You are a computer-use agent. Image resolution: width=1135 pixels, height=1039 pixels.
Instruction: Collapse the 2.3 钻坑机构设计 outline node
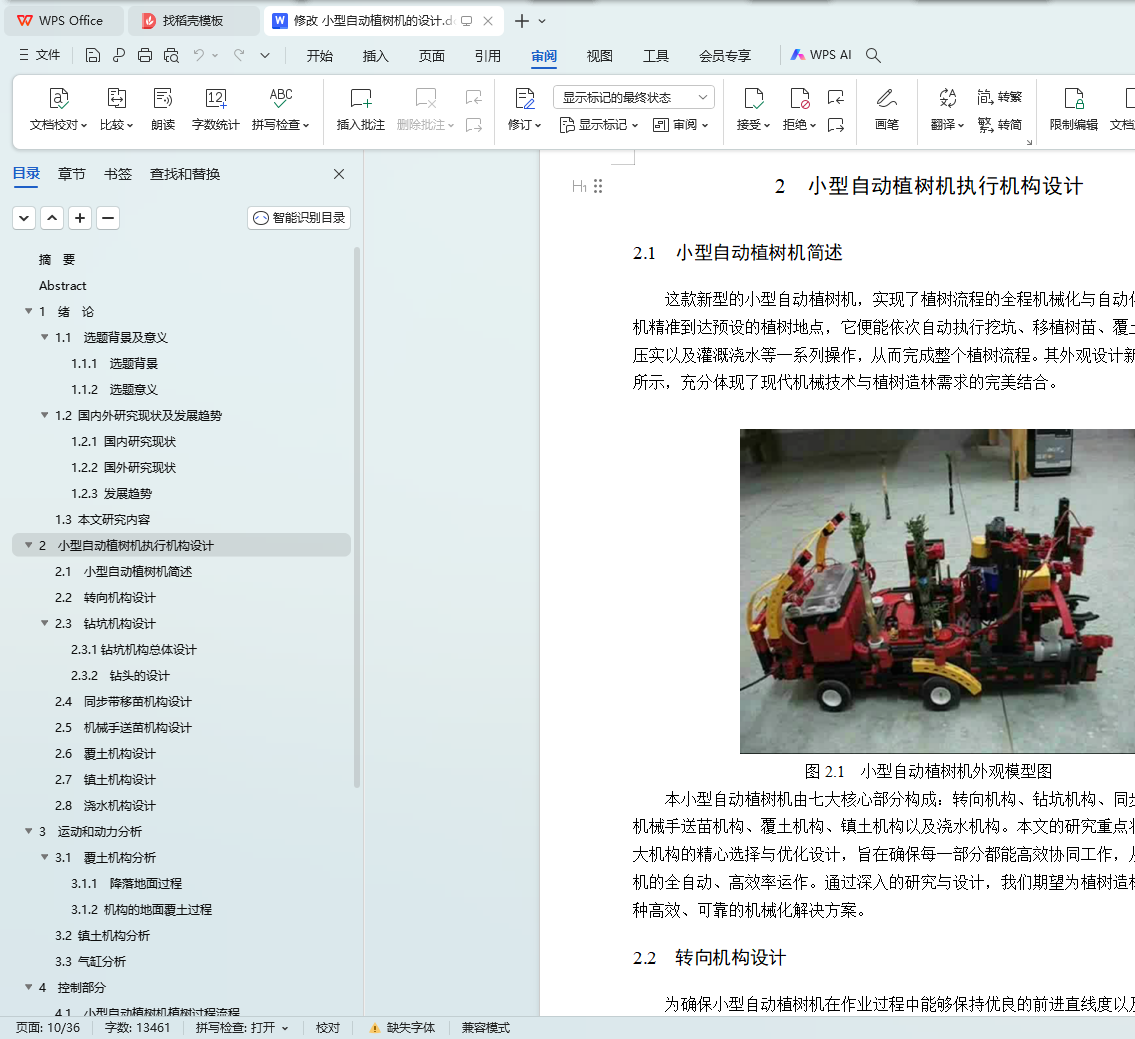pyautogui.click(x=45, y=624)
